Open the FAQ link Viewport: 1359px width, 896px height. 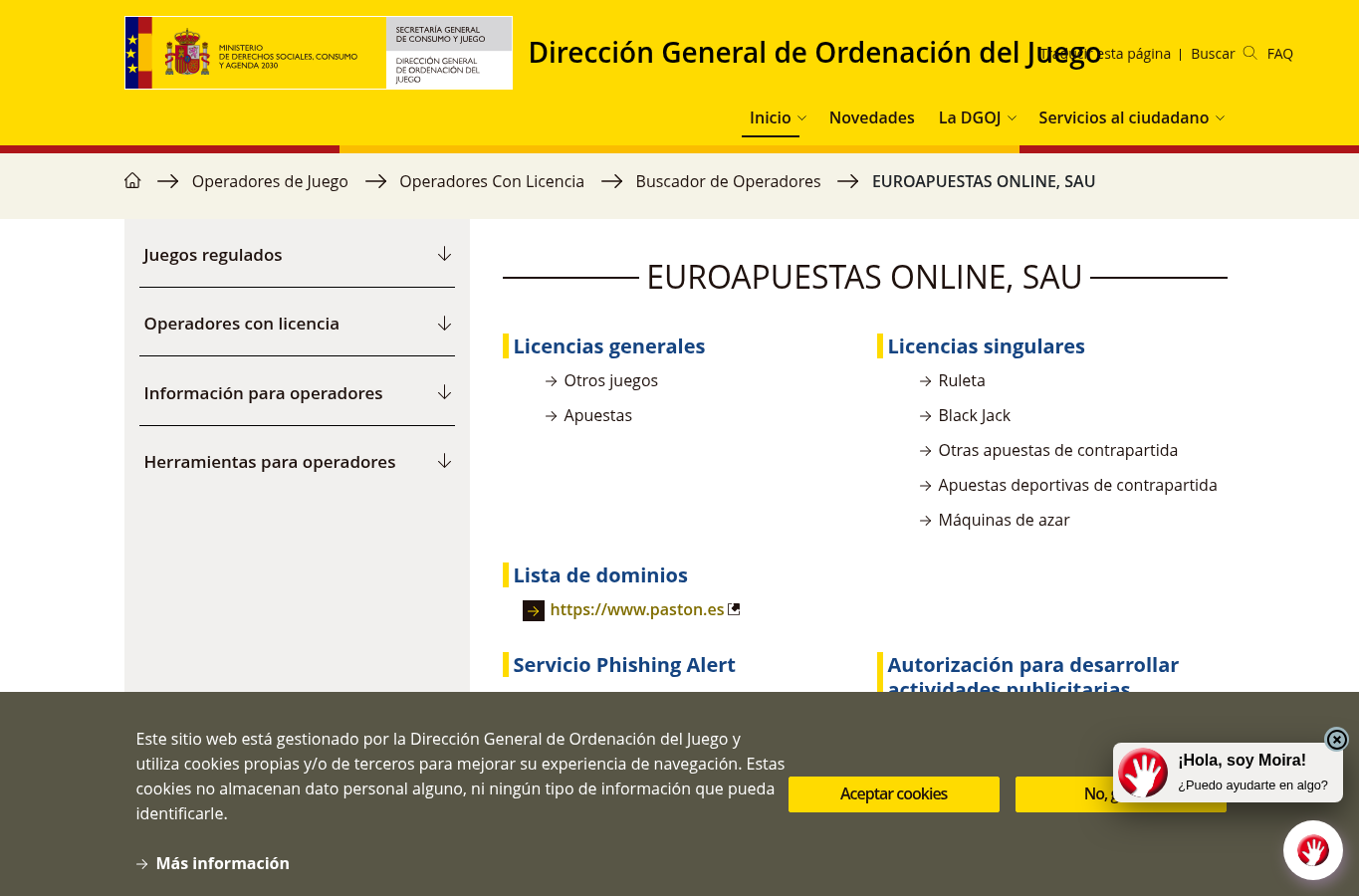coord(1279,54)
